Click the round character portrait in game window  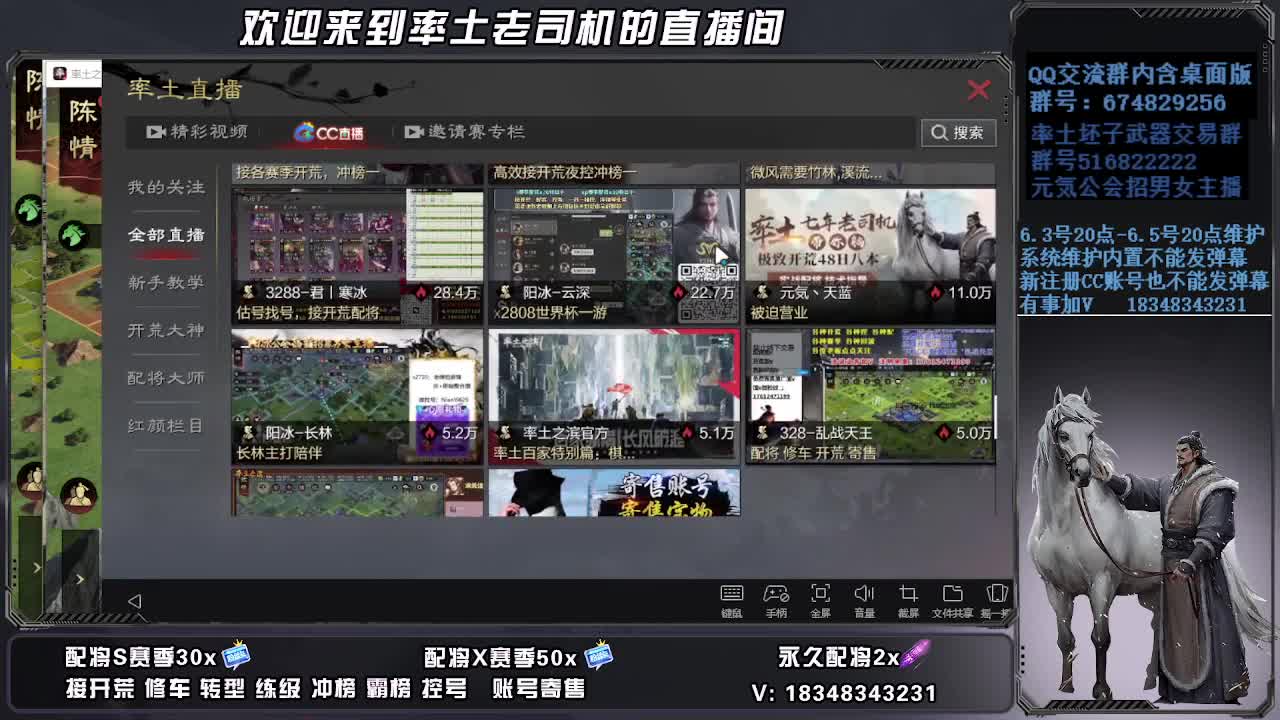tap(78, 493)
